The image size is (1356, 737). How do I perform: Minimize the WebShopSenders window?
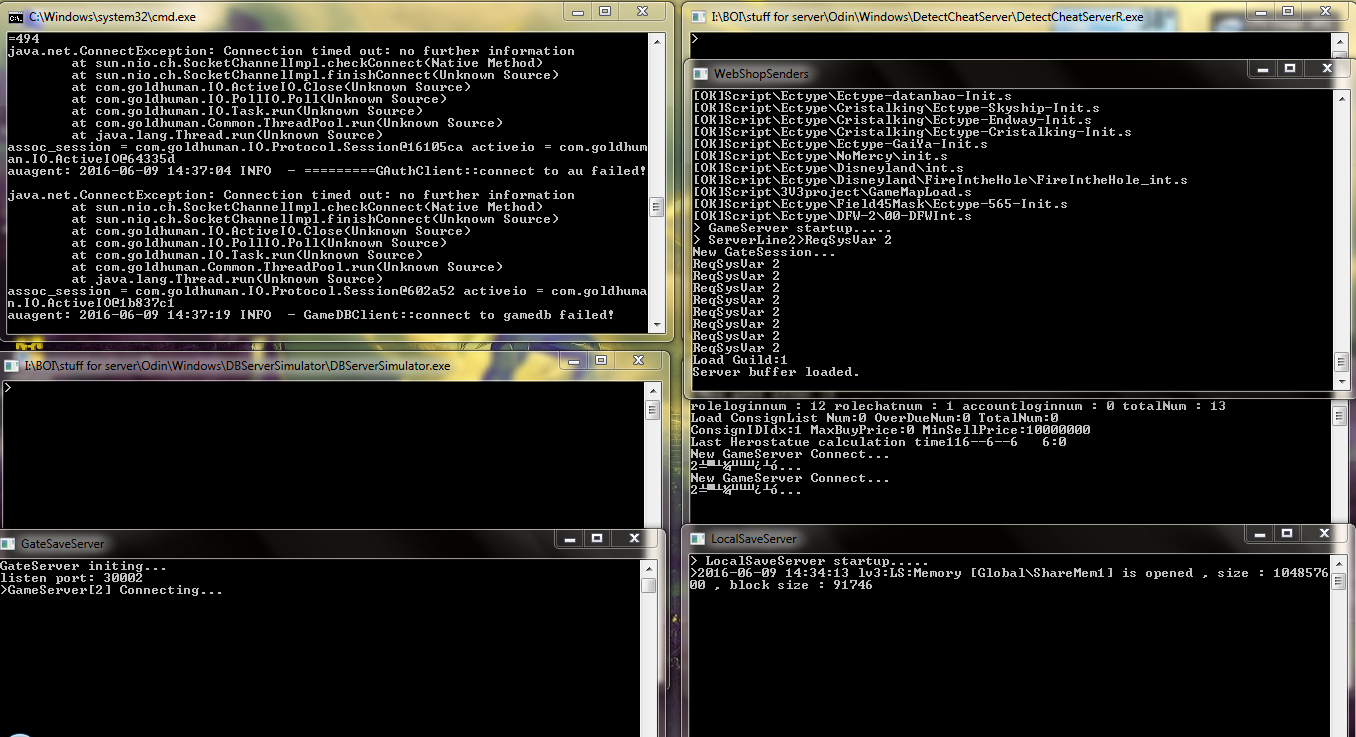click(x=1263, y=68)
